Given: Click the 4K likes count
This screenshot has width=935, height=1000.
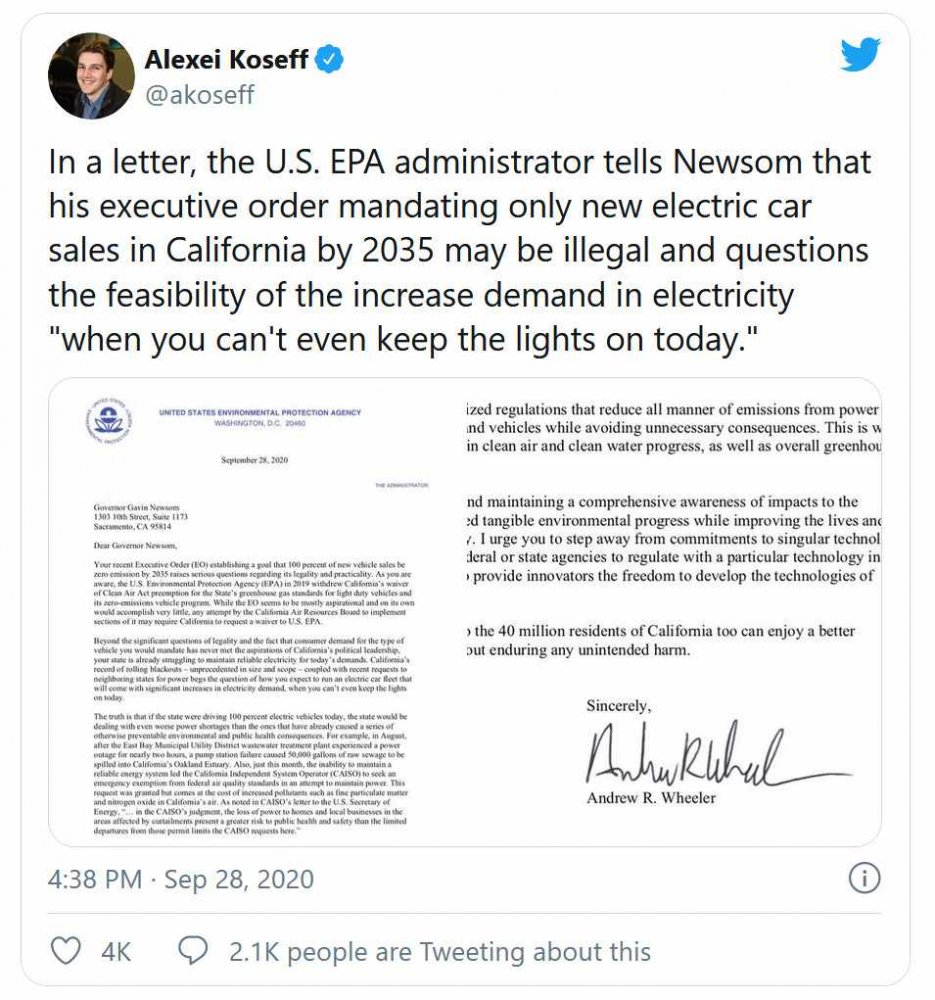Looking at the screenshot, I should pyautogui.click(x=116, y=951).
